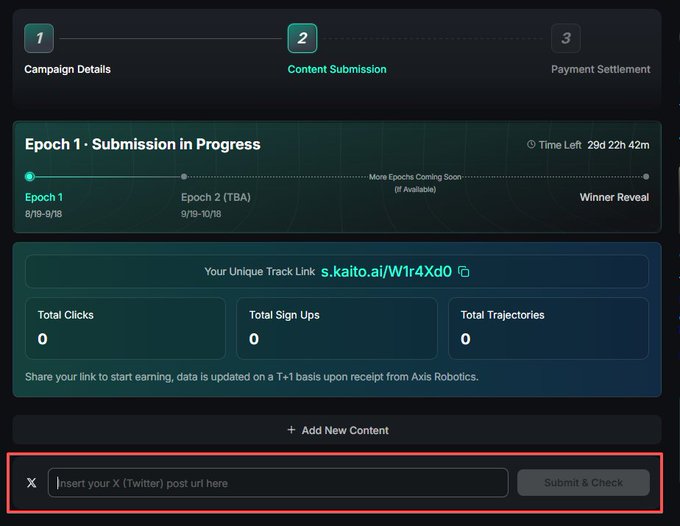Image resolution: width=680 pixels, height=526 pixels.
Task: Click the Winner Reveal label
Action: pos(614,197)
